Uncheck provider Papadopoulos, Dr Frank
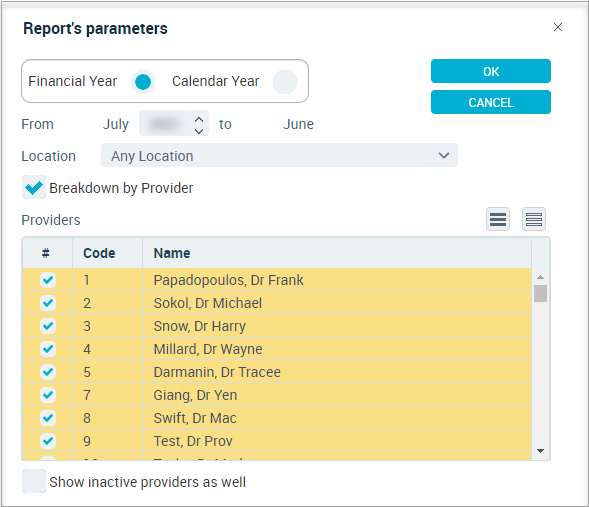Image resolution: width=589 pixels, height=507 pixels. 48,280
